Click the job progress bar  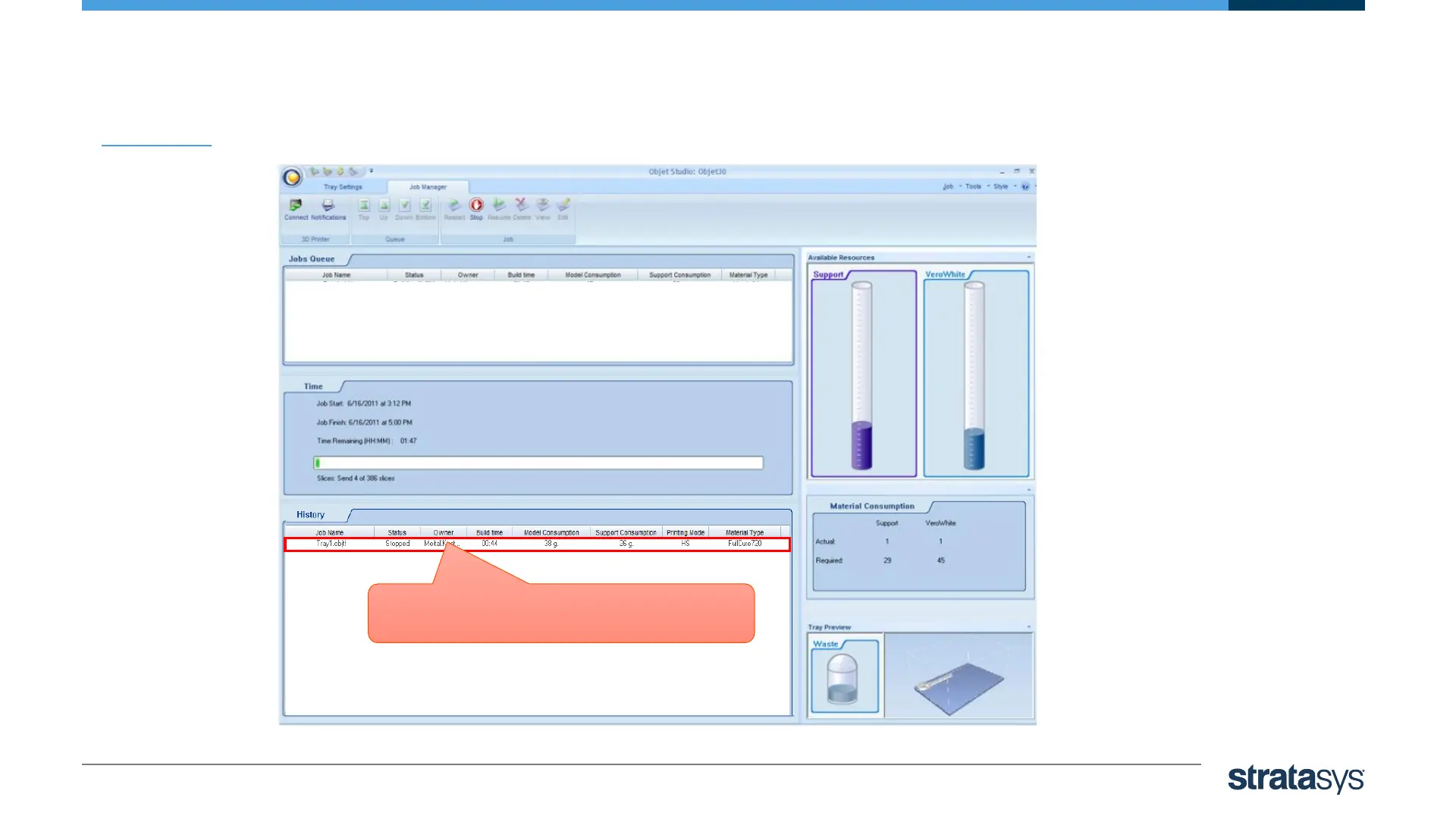pyautogui.click(x=538, y=463)
